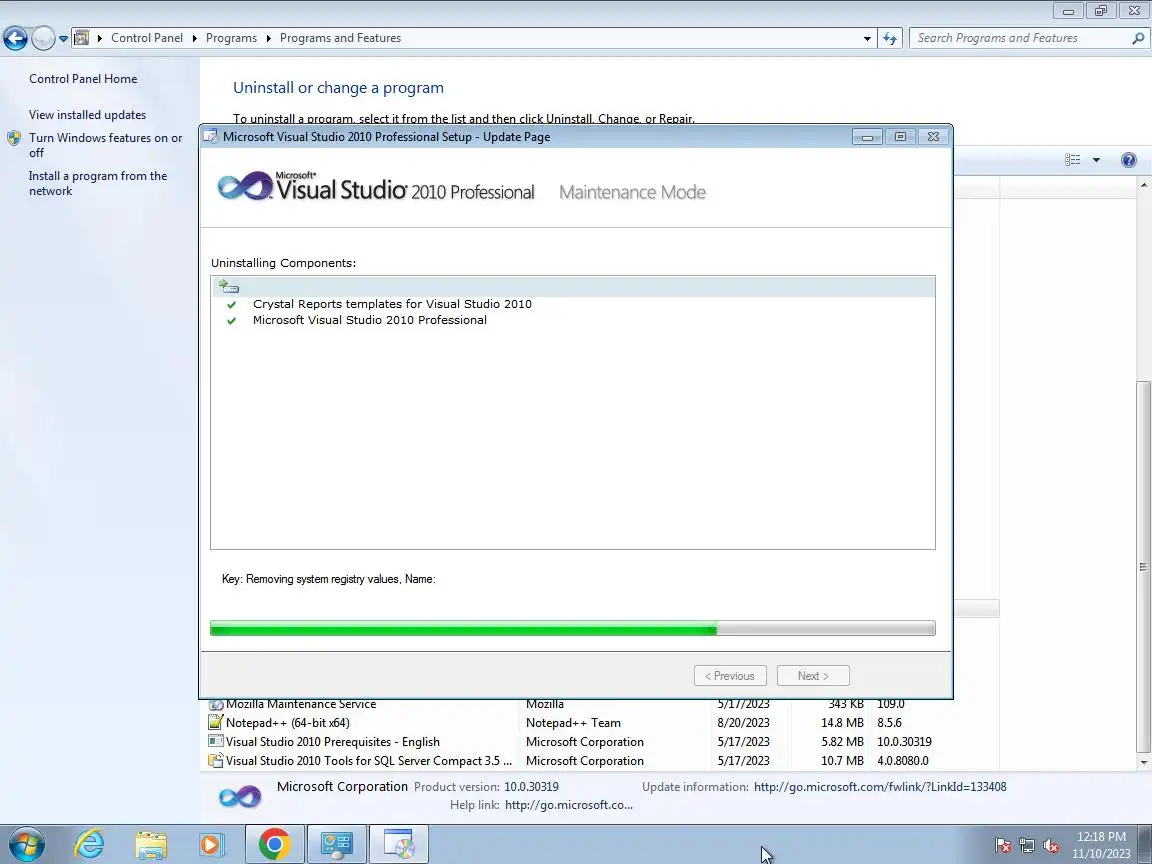Click the forward navigation arrow button

click(43, 38)
